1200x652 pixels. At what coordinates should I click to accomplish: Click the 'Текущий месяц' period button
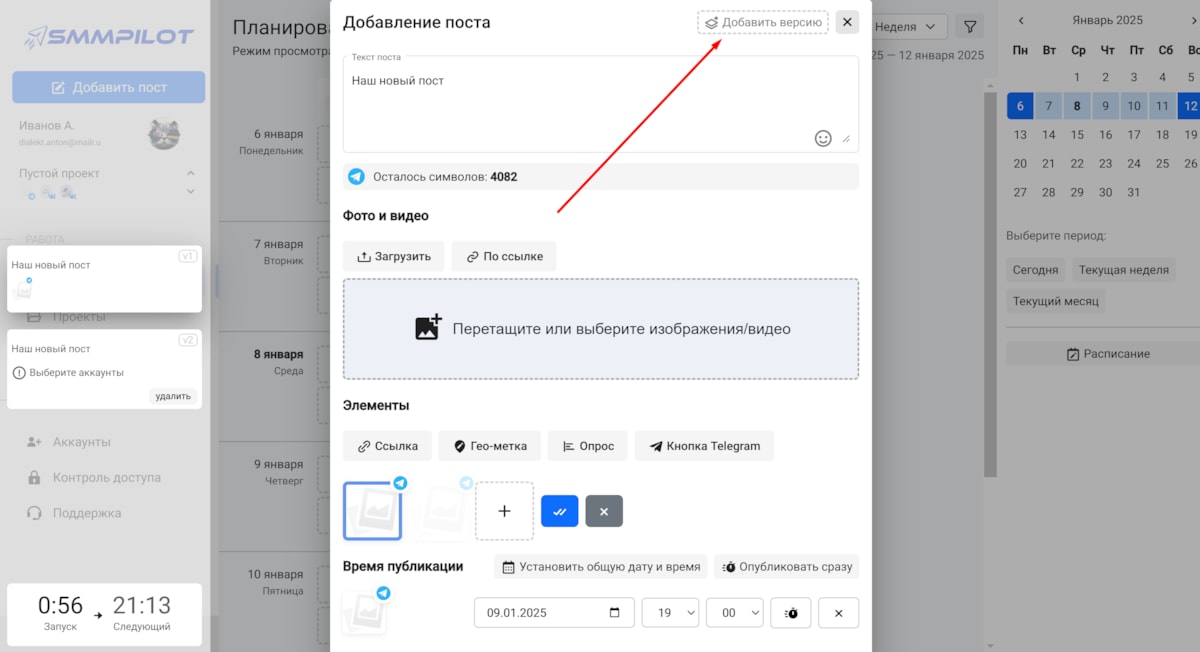pos(1055,301)
